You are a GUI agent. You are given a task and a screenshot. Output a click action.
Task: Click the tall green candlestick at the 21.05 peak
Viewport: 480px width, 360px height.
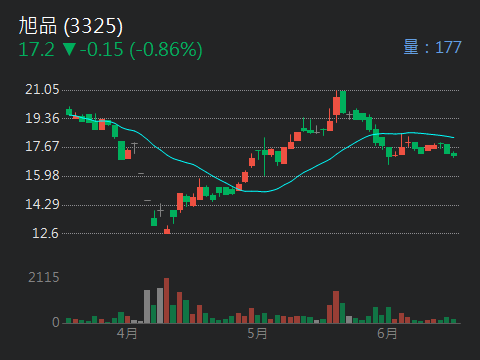[x=343, y=102]
